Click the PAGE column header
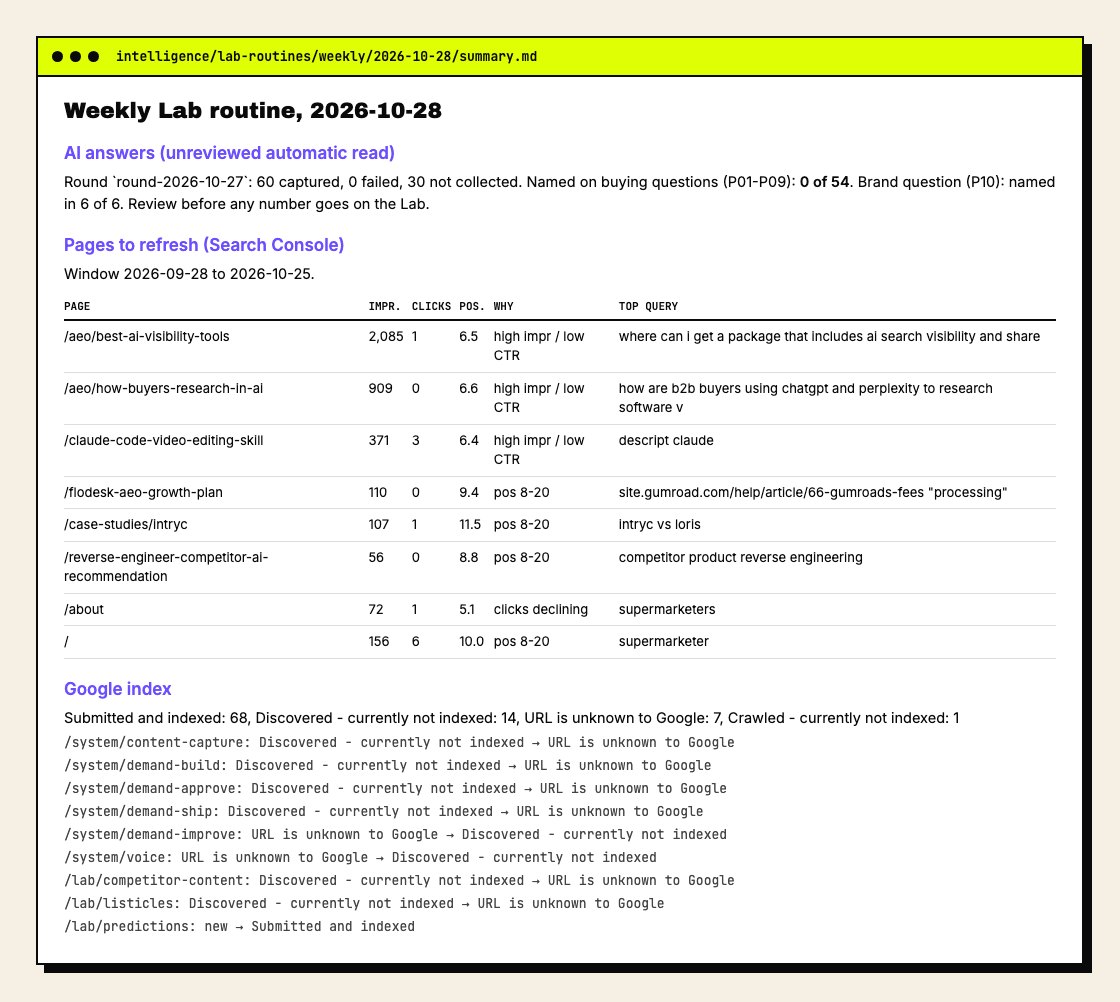The image size is (1120, 1002). tap(77, 306)
